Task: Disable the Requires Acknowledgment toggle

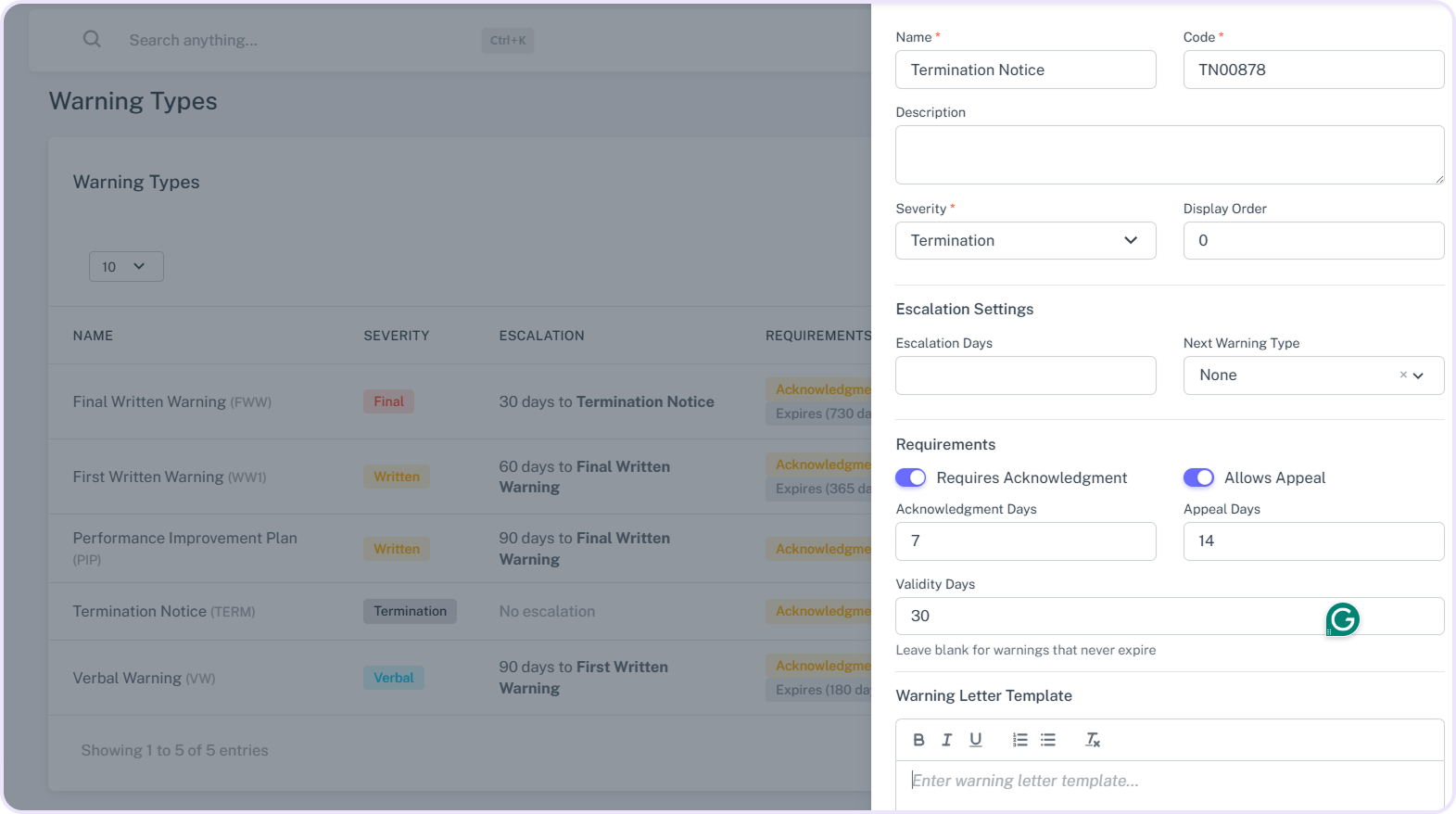Action: [x=910, y=477]
